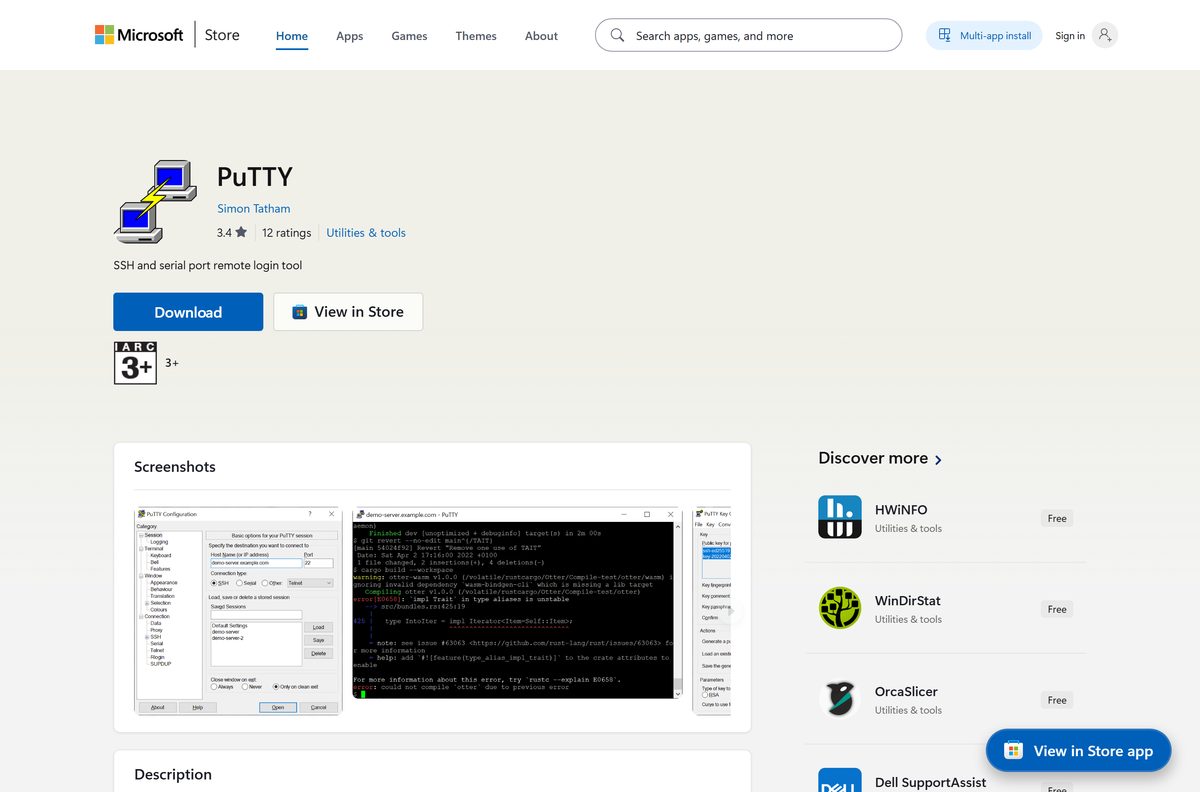Screen dimensions: 1200x792
Task: Open the Store home link
Action: (x=222, y=35)
